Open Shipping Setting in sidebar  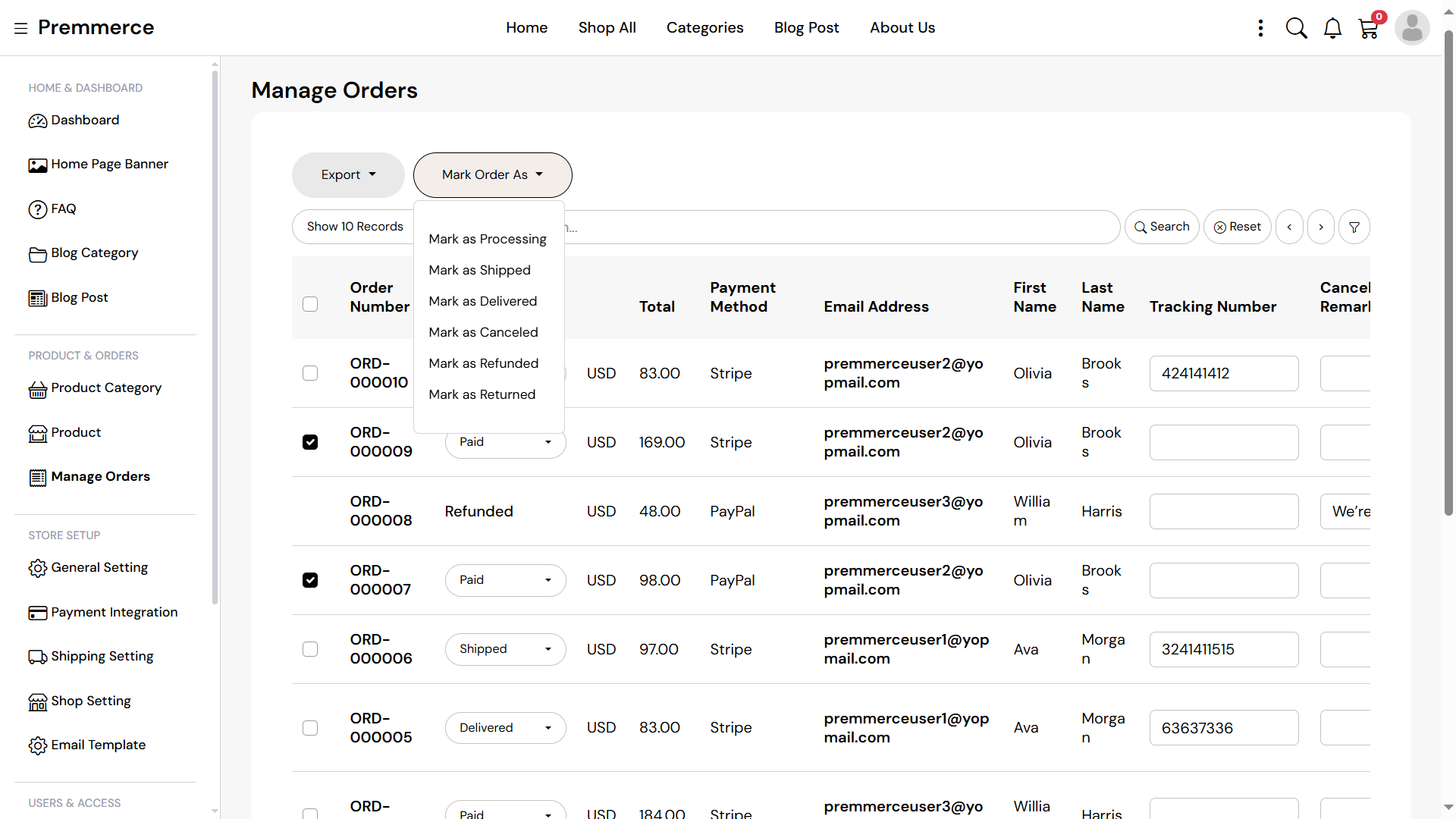point(102,656)
